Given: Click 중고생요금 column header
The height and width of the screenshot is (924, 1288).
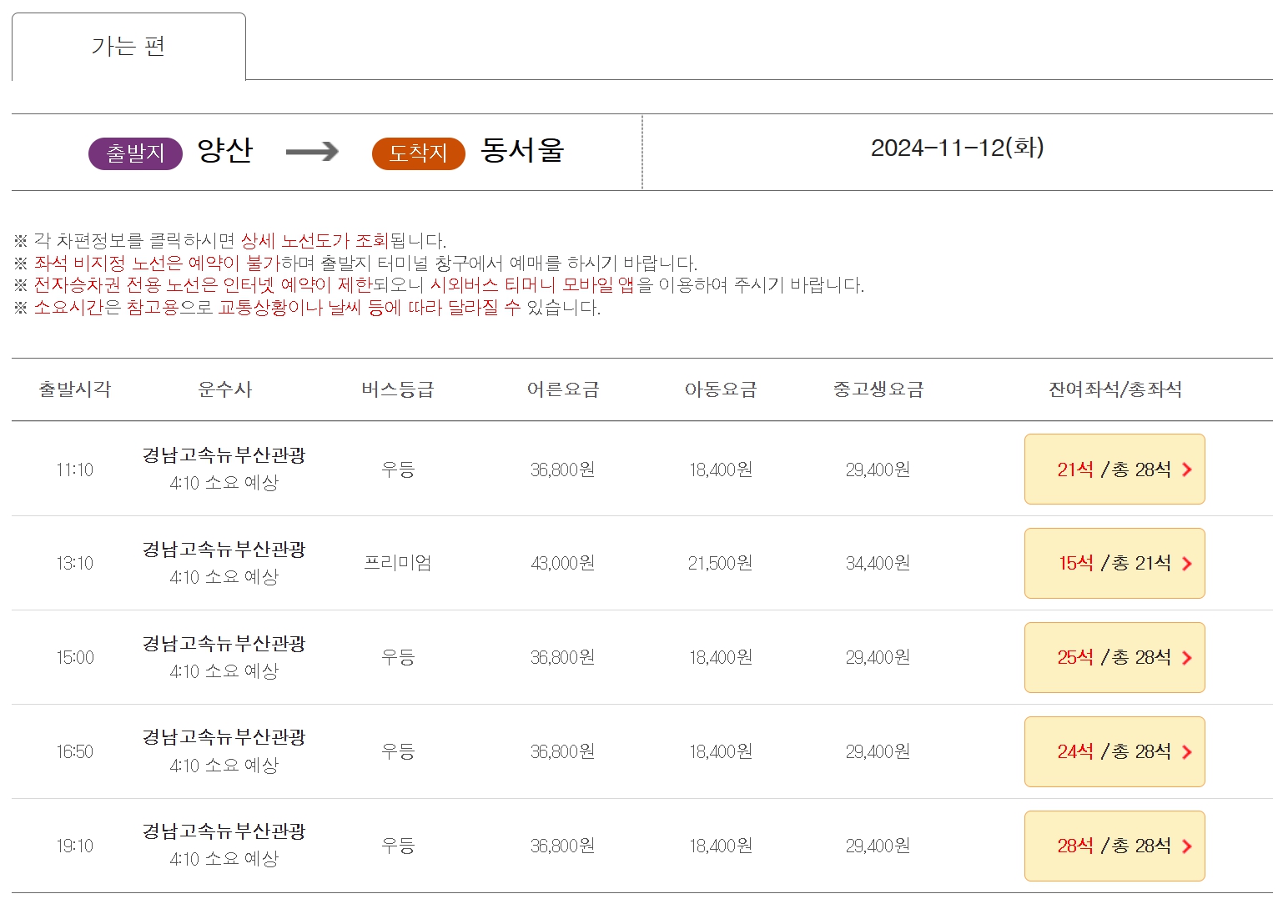Looking at the screenshot, I should [878, 389].
